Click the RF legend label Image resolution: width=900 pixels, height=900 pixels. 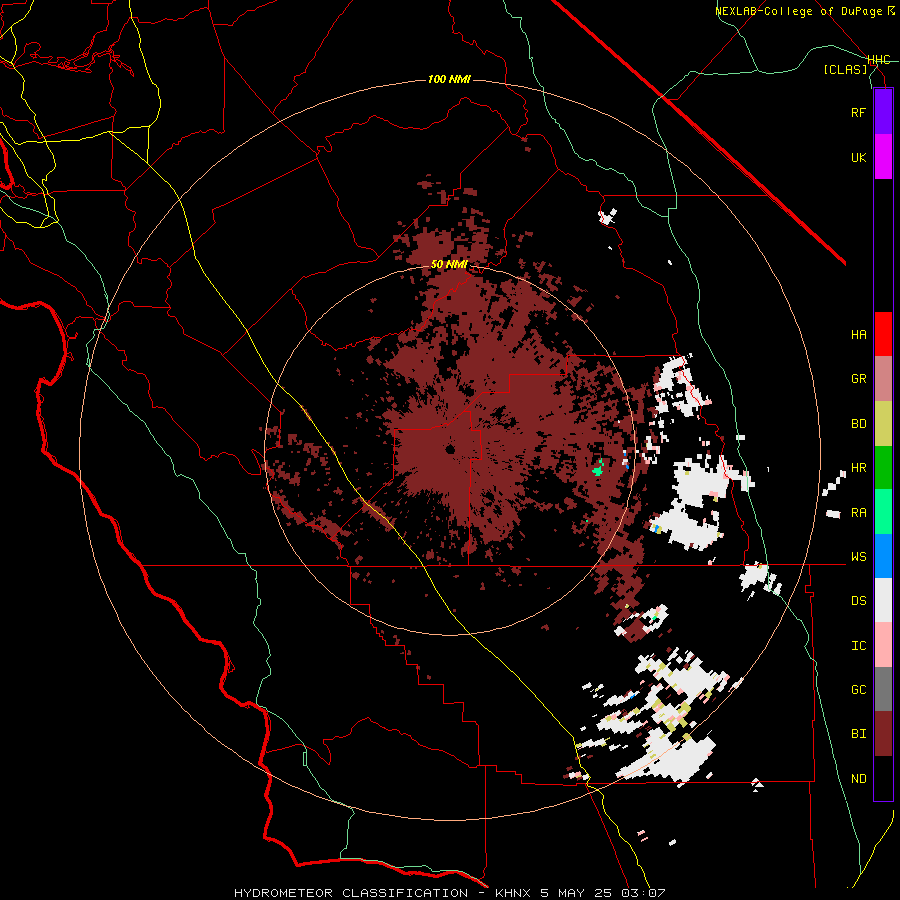pos(858,112)
